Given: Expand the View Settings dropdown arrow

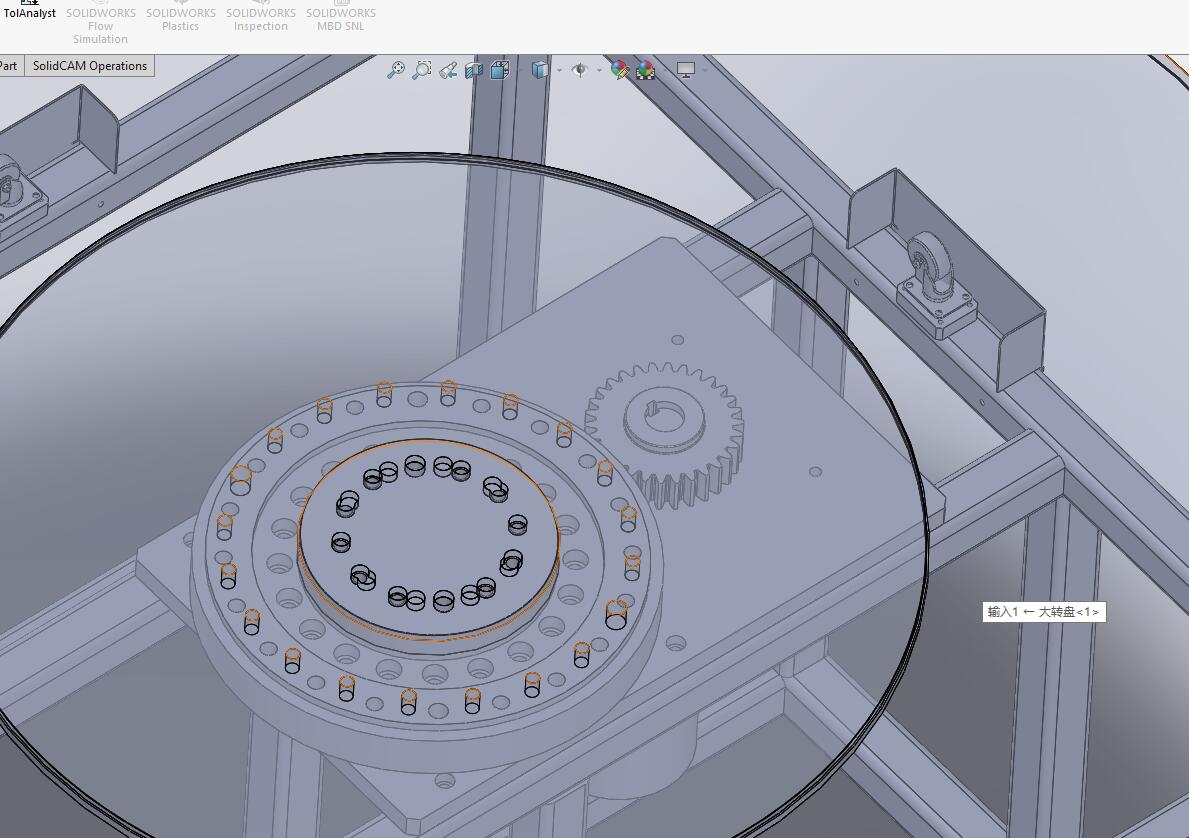Looking at the screenshot, I should coord(704,71).
